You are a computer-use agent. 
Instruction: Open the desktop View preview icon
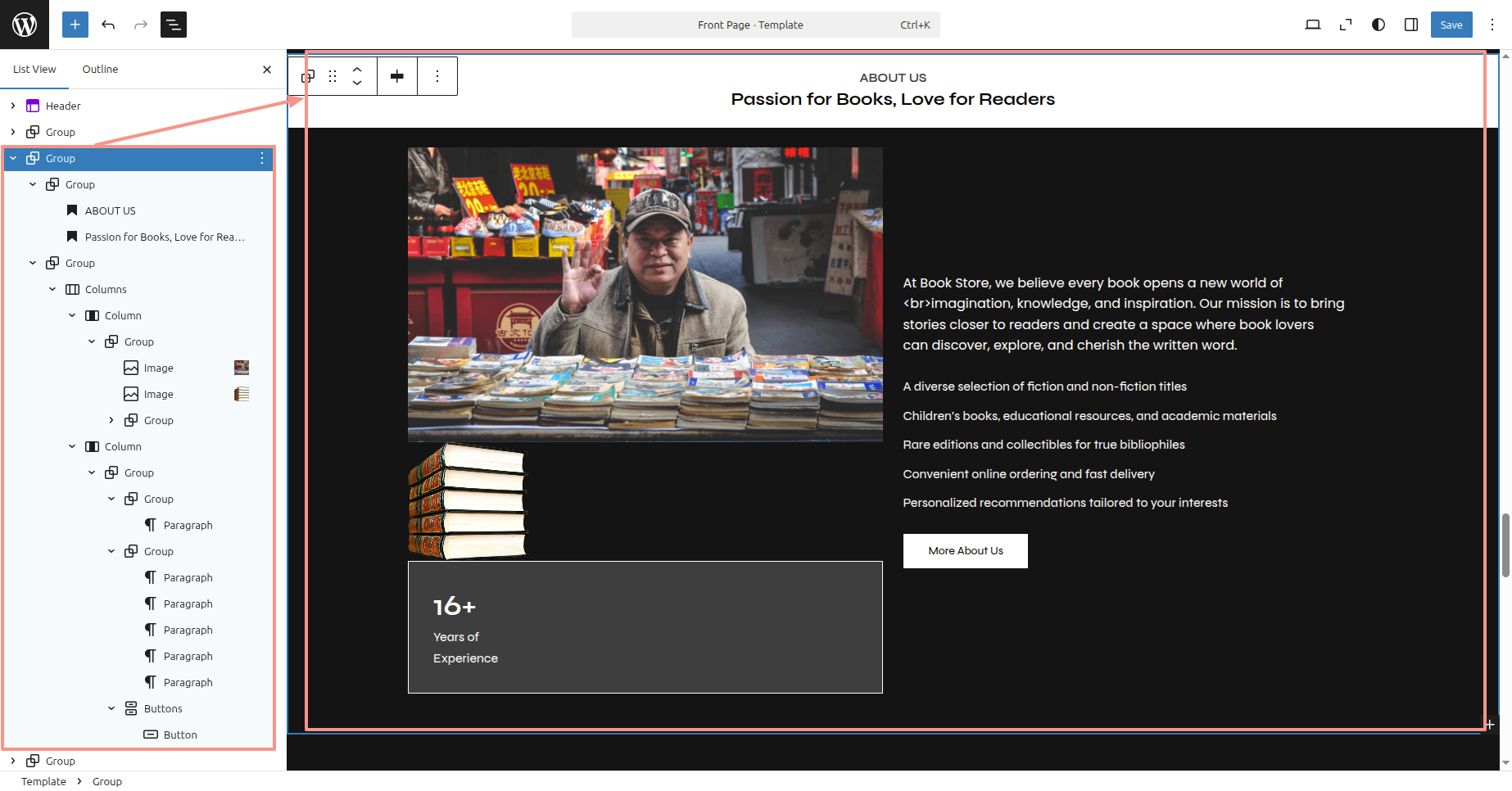[x=1312, y=25]
